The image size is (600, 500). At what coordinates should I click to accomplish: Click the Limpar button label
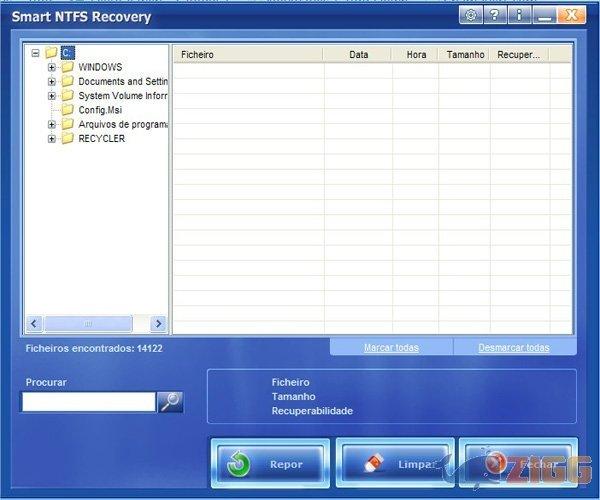click(x=417, y=464)
